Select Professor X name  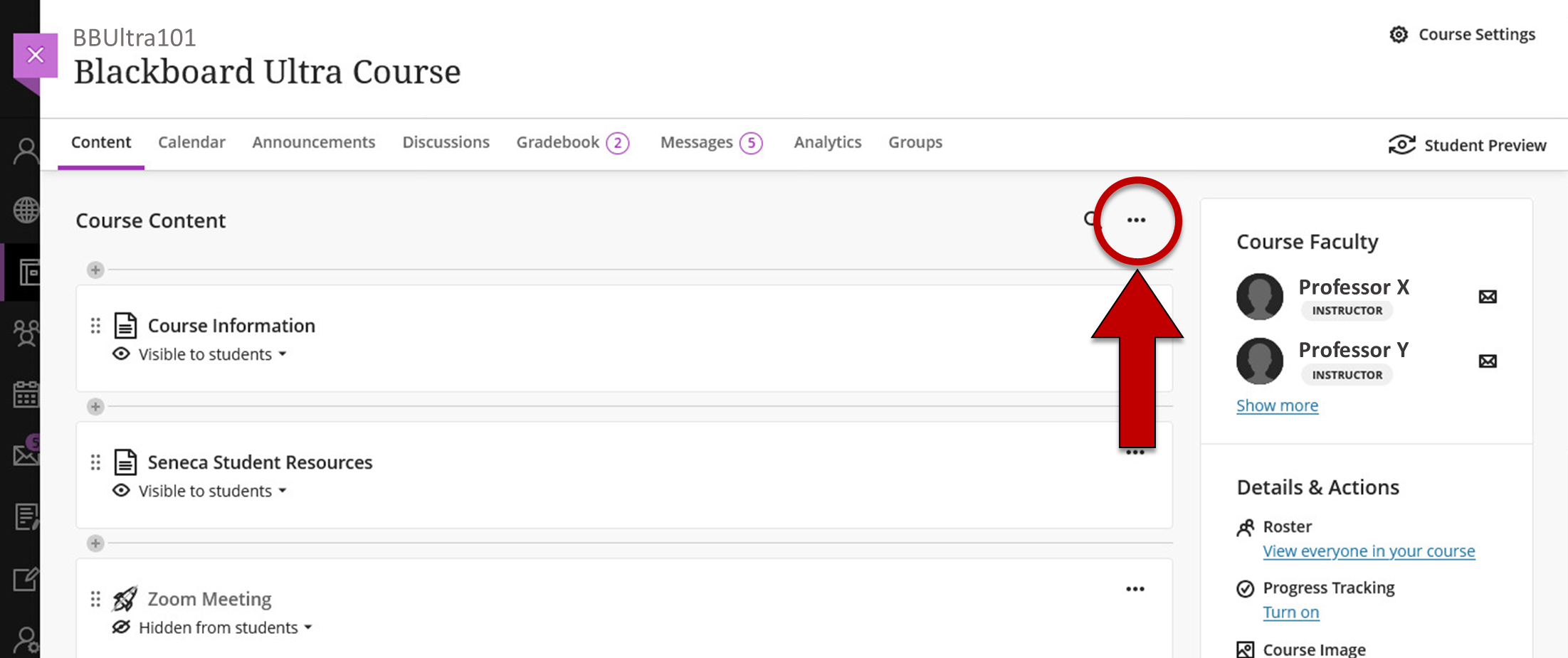tap(1354, 287)
